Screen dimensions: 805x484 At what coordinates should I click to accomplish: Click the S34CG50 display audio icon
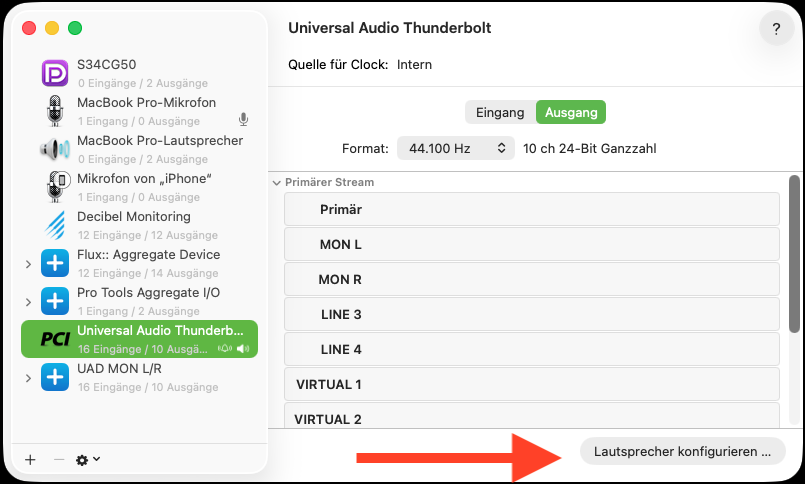click(x=54, y=73)
